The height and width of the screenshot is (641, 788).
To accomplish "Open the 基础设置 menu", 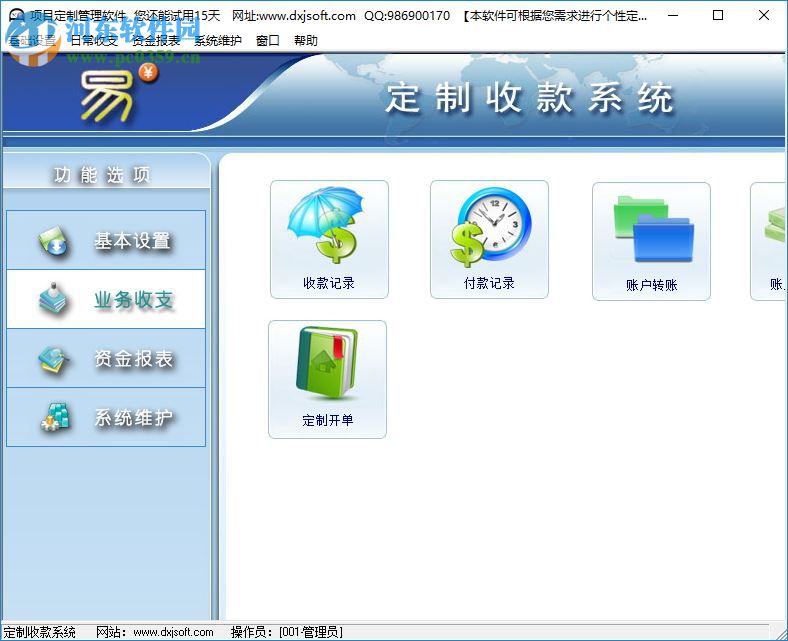I will coord(31,41).
